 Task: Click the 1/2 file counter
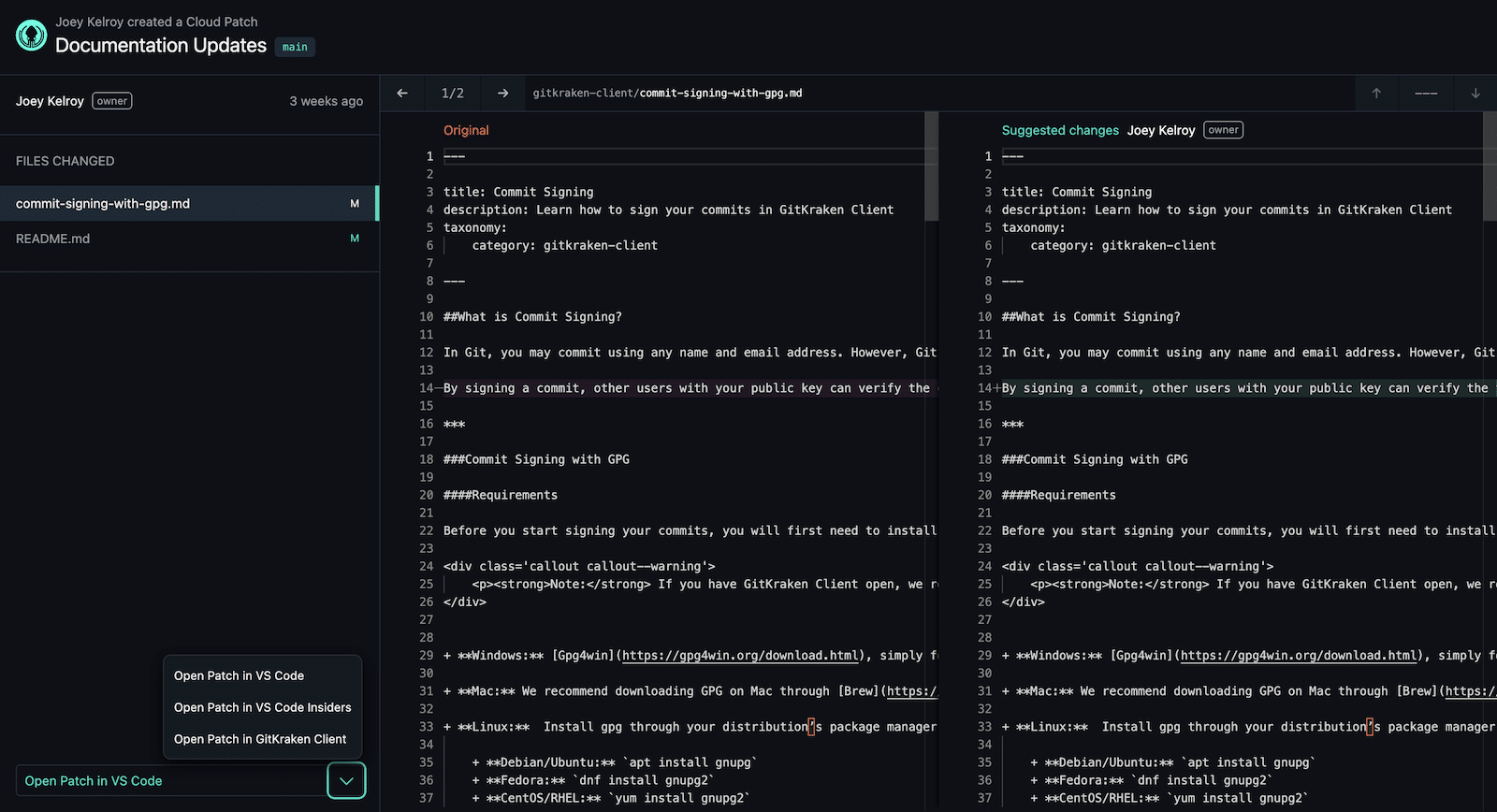pyautogui.click(x=453, y=93)
